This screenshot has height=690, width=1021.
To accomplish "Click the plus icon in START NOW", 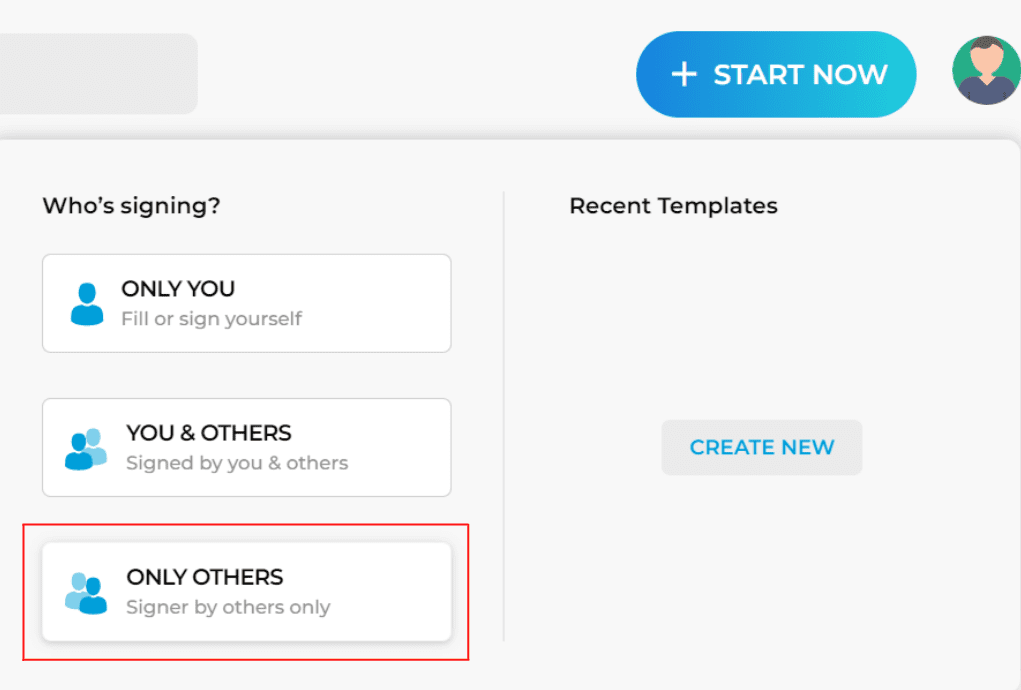I will (x=684, y=74).
